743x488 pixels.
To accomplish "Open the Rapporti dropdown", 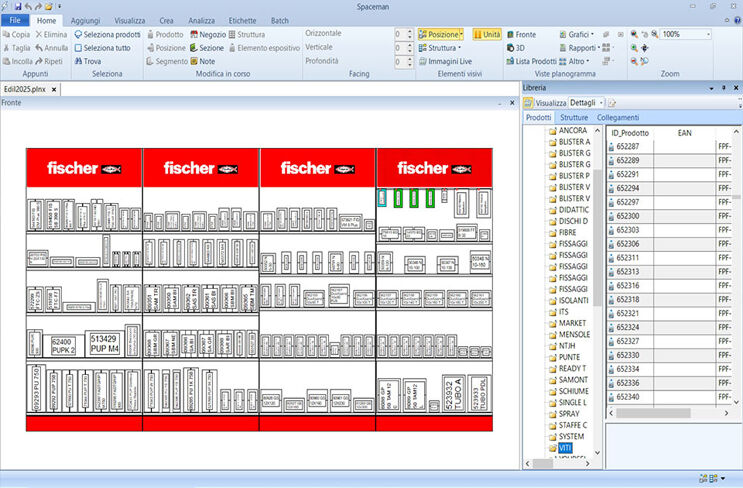I will 598,48.
